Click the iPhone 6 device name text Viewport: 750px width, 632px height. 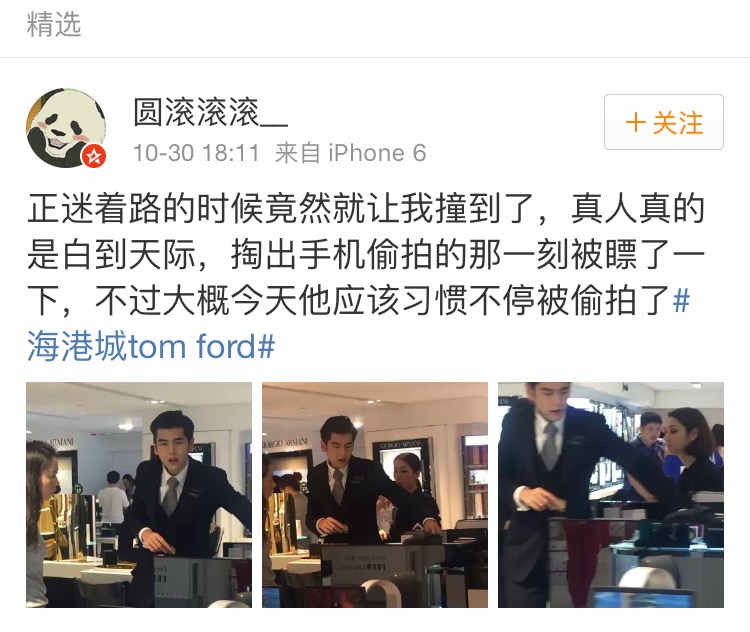377,153
